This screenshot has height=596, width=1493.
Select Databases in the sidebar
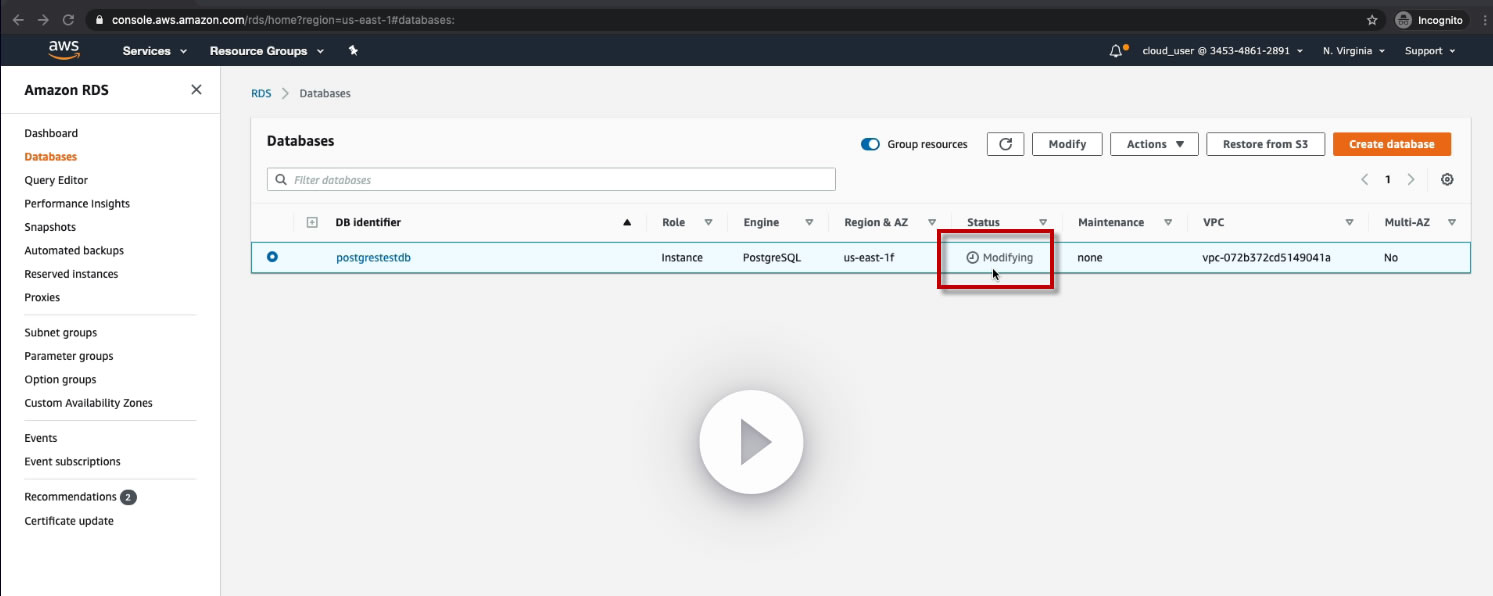51,157
